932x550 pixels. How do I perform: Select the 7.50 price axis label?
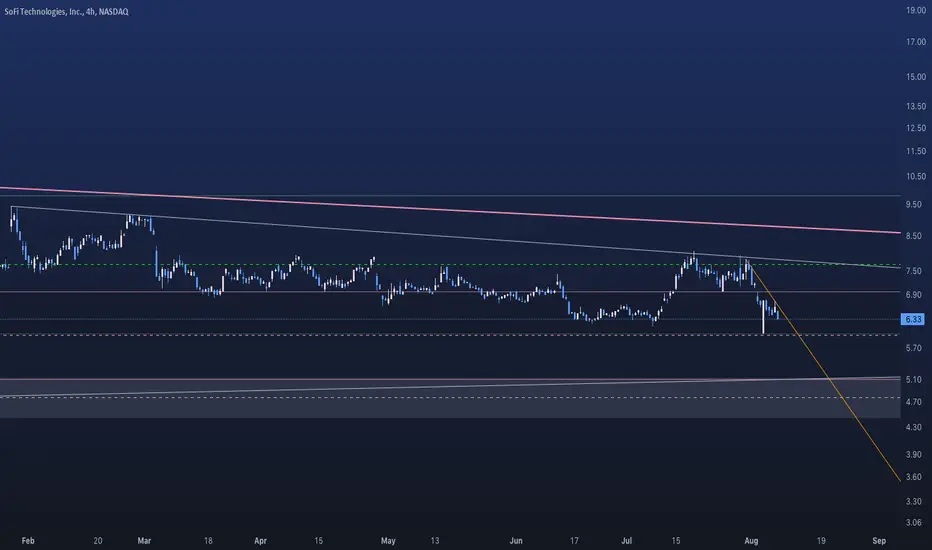pos(913,271)
